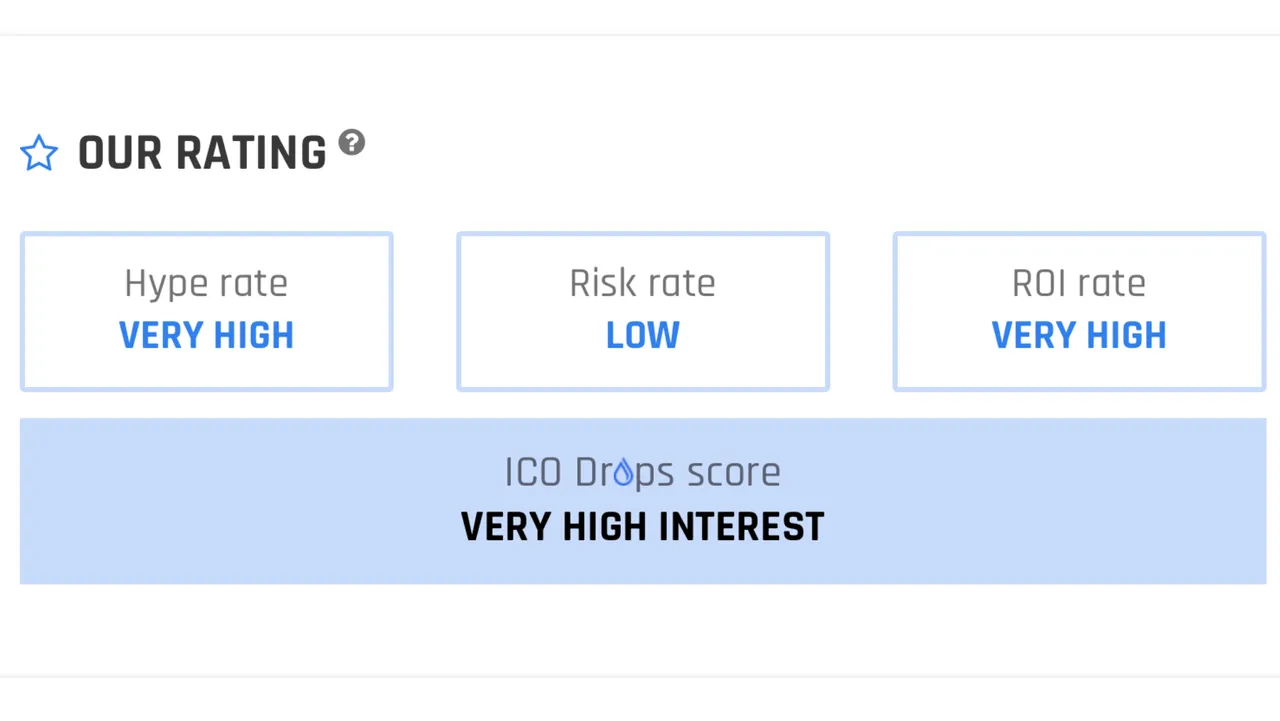This screenshot has width=1280, height=721.
Task: Click the Risk rate card
Action: [x=643, y=312]
